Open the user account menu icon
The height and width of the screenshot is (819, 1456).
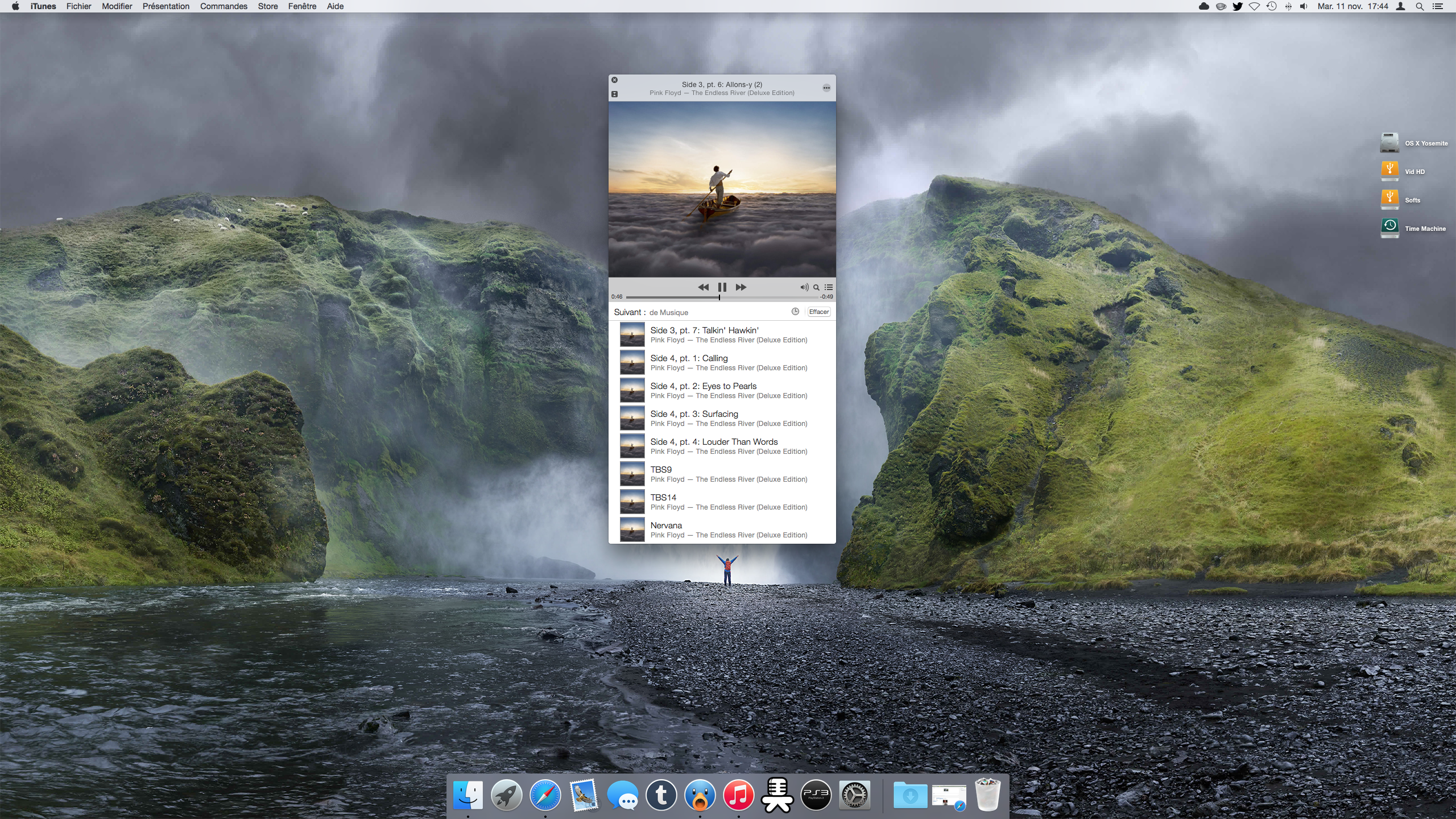point(1401,6)
